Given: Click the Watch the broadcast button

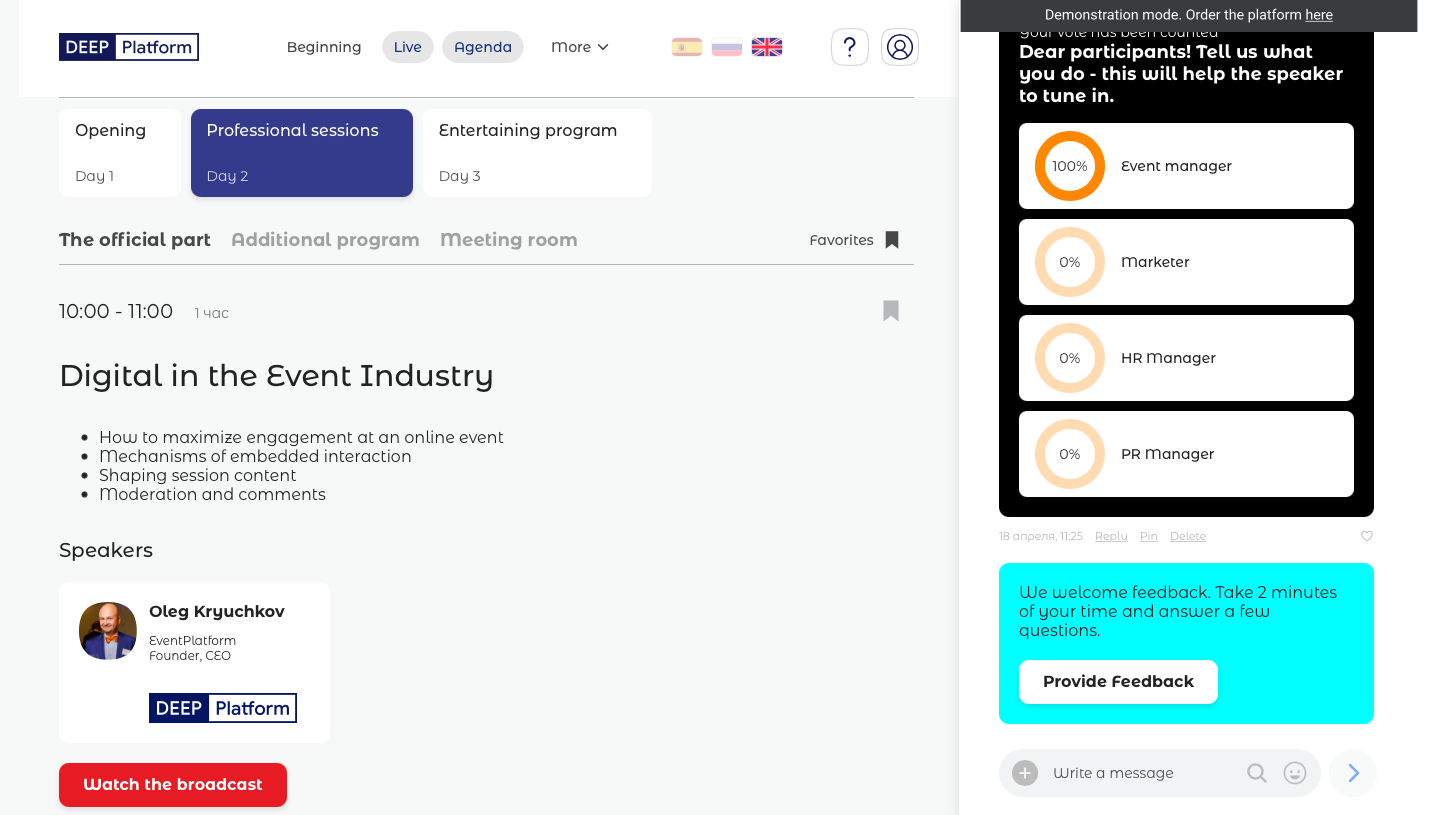Looking at the screenshot, I should tap(173, 785).
